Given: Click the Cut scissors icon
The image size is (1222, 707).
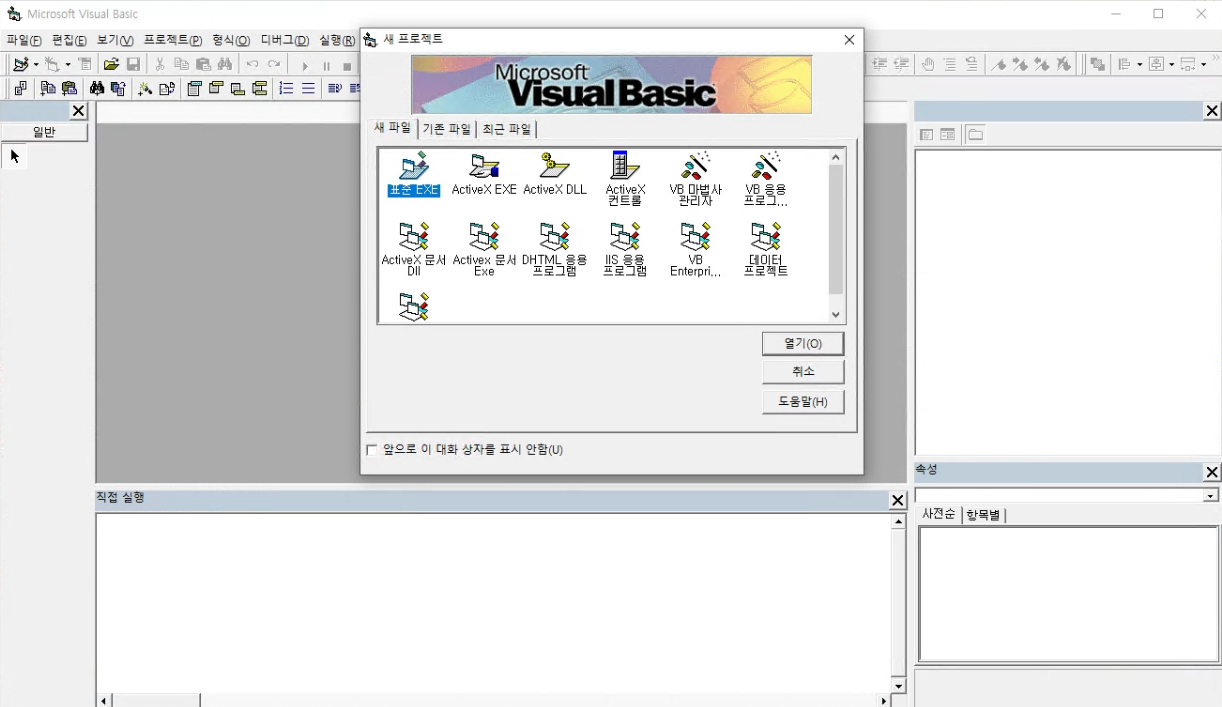Looking at the screenshot, I should 159,64.
